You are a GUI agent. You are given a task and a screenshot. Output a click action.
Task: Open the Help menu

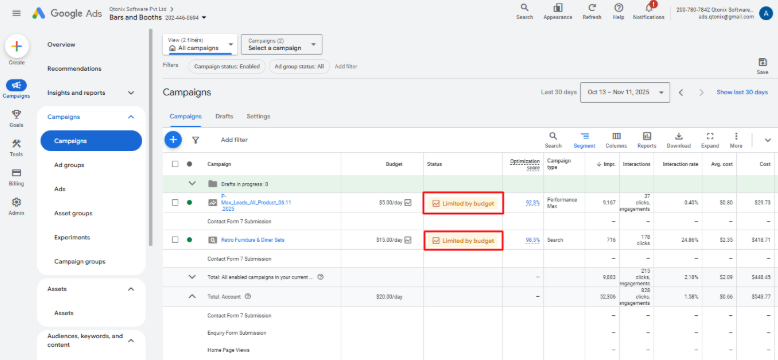618,11
